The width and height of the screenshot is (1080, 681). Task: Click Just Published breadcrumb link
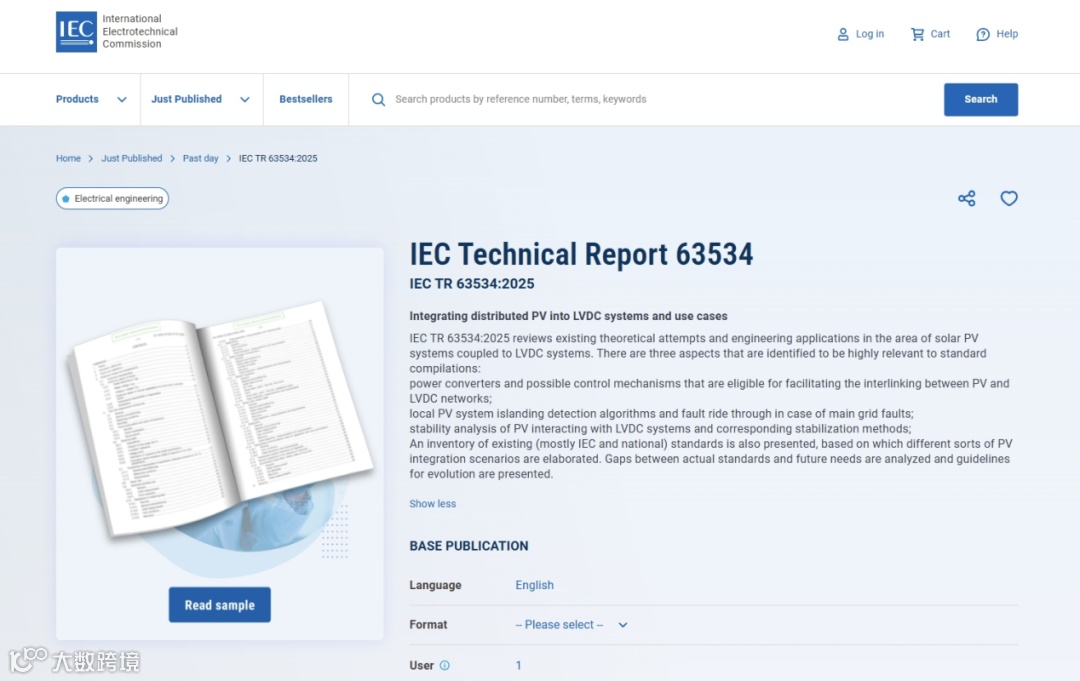tap(132, 158)
